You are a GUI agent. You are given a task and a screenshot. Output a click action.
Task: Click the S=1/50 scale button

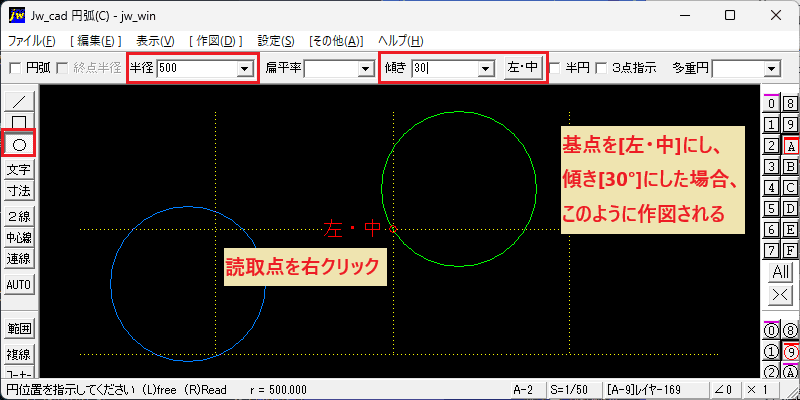click(x=573, y=389)
